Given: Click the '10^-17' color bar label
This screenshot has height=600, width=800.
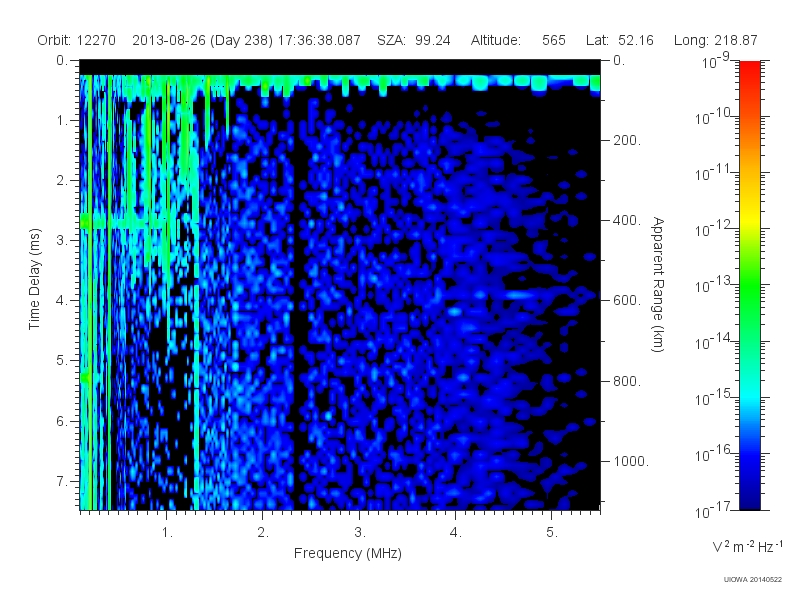Looking at the screenshot, I should click(713, 510).
